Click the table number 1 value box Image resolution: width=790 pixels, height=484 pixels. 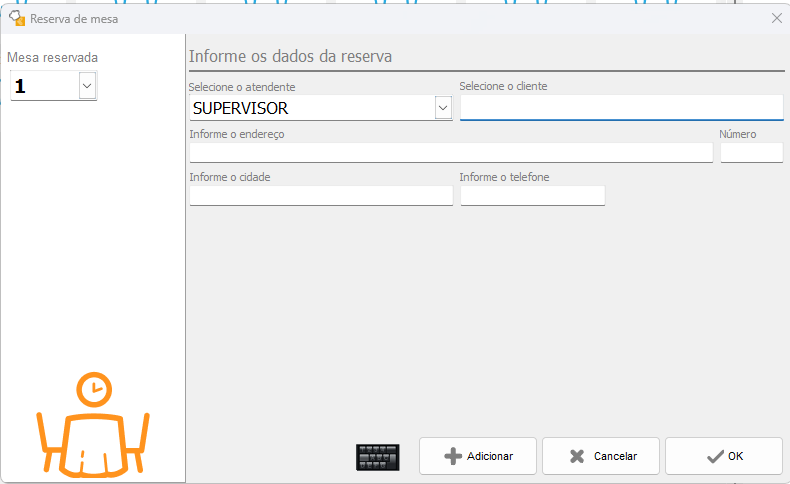pos(44,87)
